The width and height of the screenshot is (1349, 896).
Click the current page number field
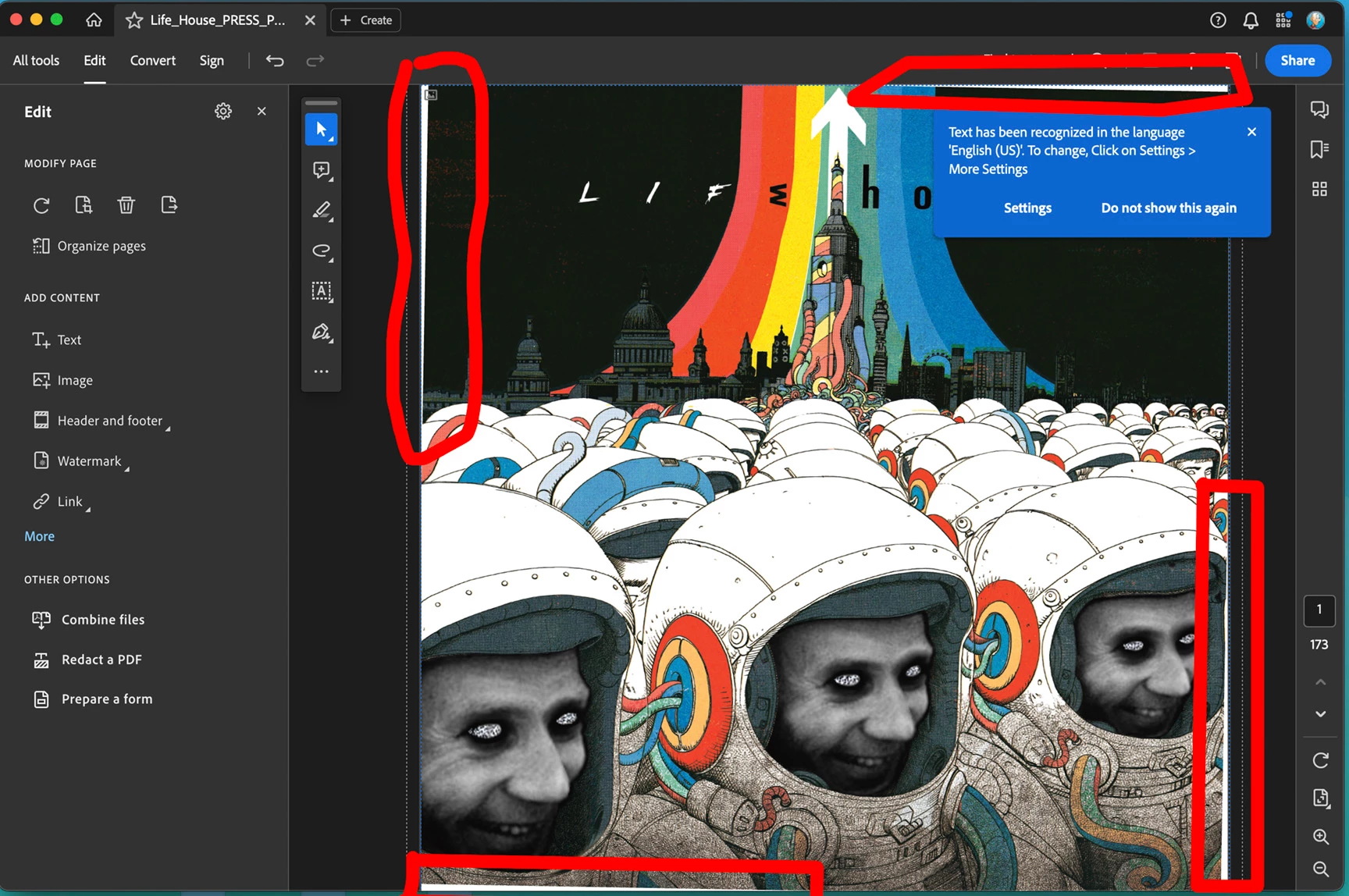1319,610
